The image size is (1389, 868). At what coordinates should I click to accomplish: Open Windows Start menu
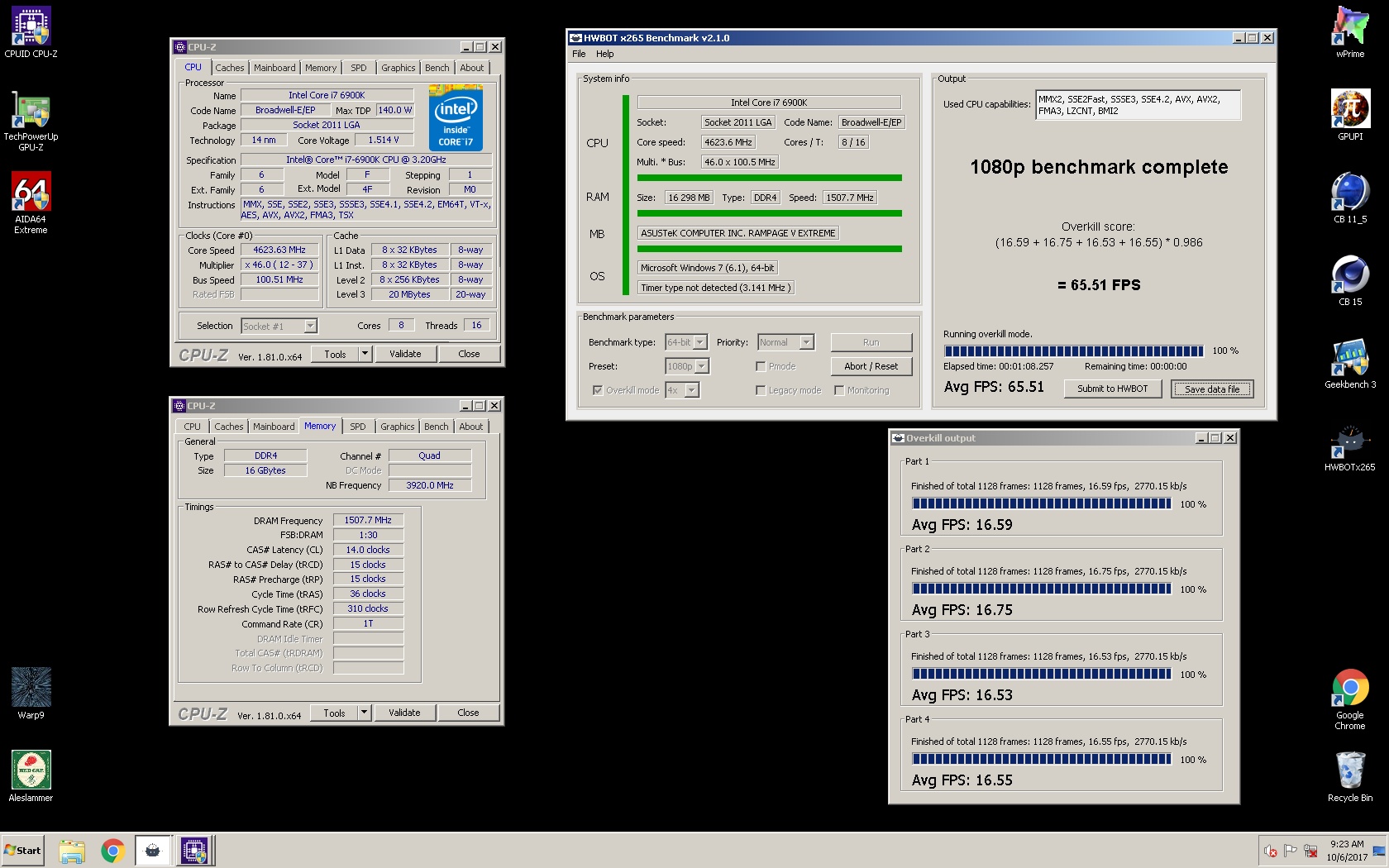pos(23,850)
